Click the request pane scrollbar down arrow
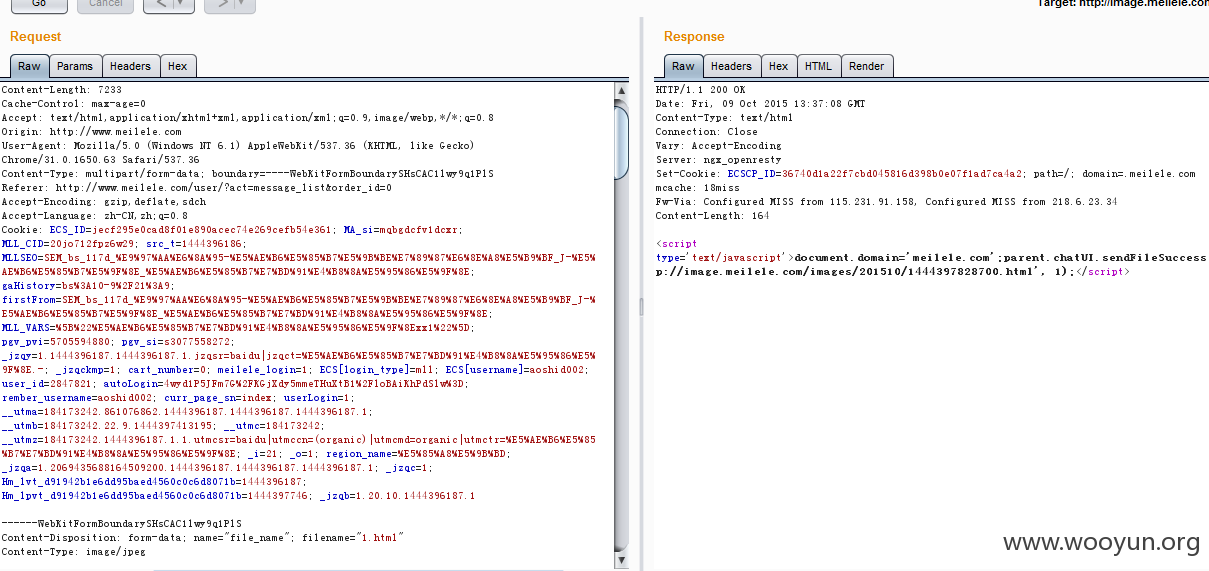 (x=622, y=561)
